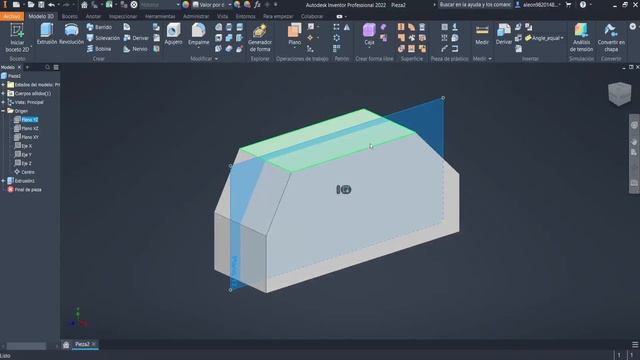
Task: Switch to the Entornos tab
Action: point(245,16)
